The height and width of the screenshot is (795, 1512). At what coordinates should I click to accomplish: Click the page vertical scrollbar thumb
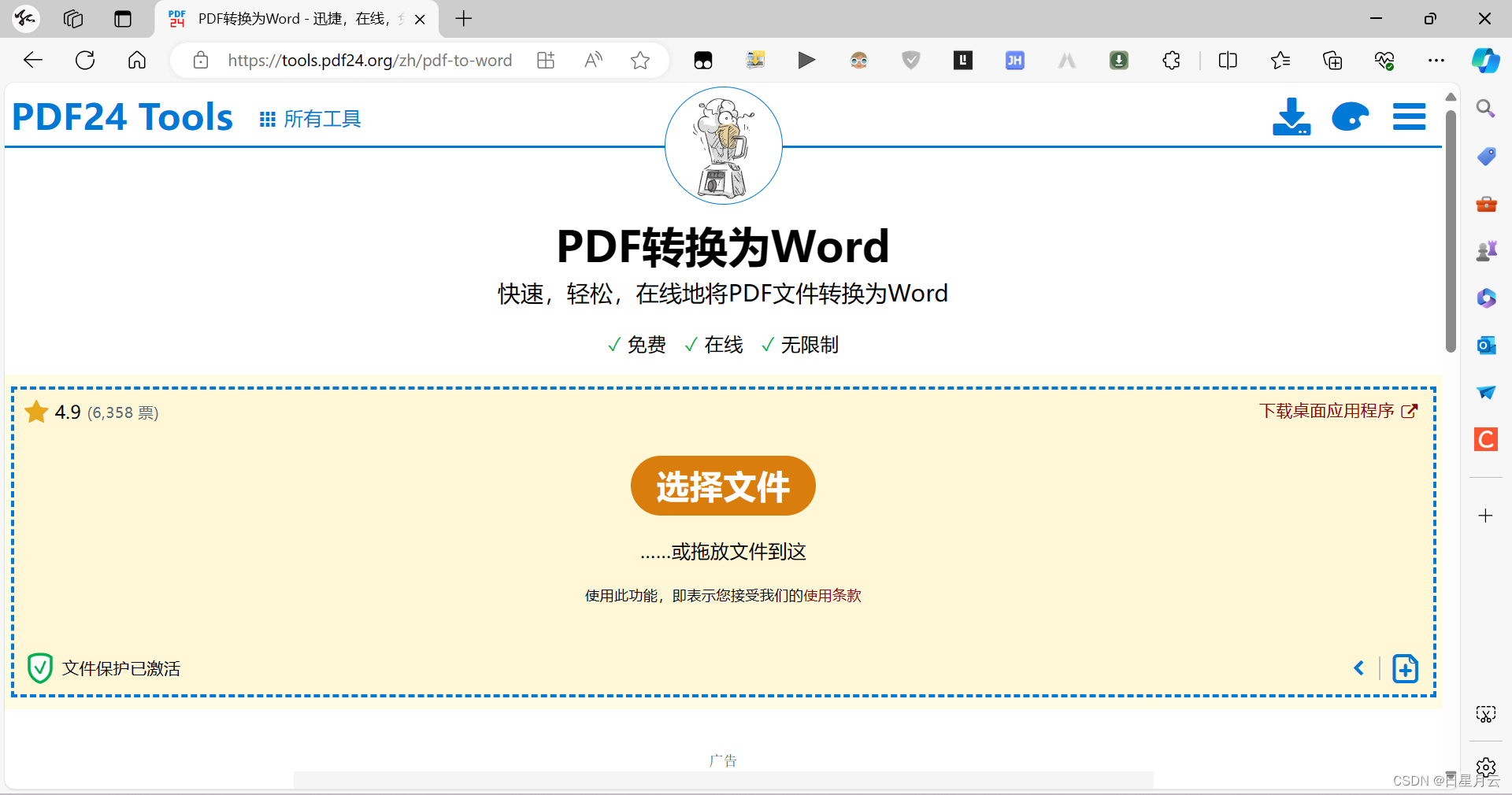click(x=1451, y=231)
